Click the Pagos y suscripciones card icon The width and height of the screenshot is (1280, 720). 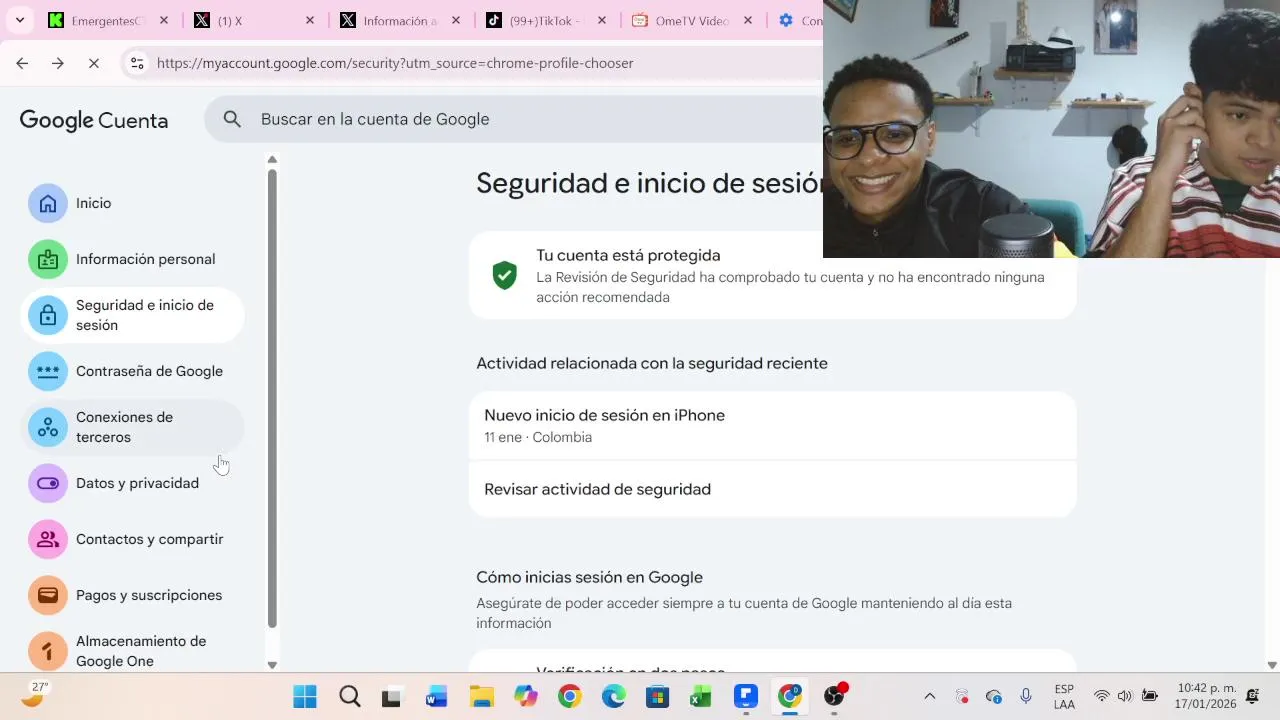(x=48, y=595)
